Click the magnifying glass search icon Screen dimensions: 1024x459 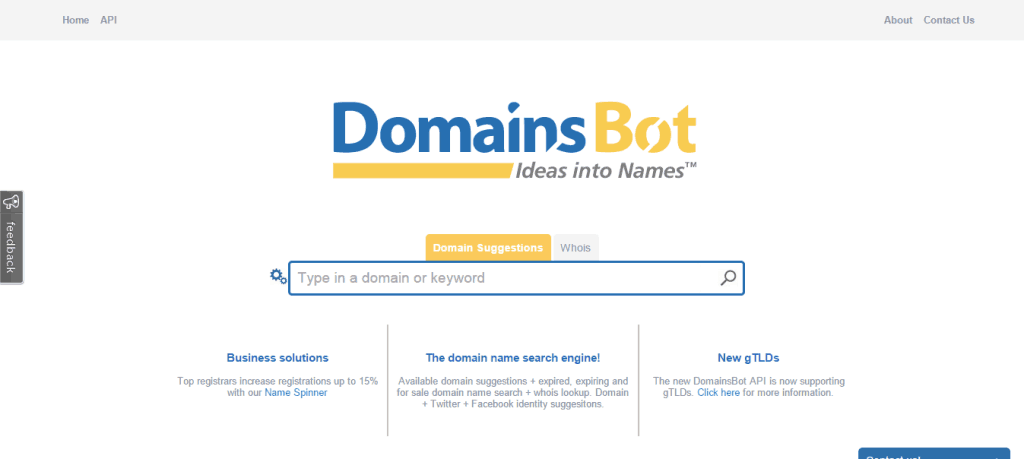(728, 278)
